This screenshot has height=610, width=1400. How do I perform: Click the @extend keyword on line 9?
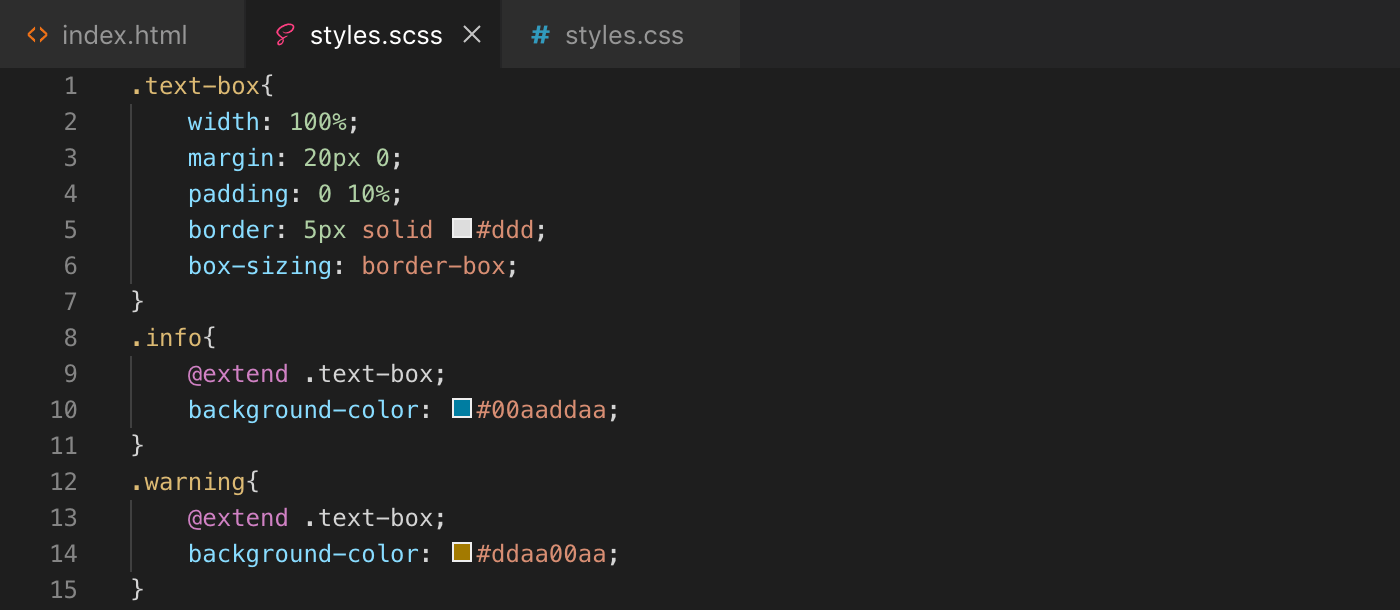(238, 373)
